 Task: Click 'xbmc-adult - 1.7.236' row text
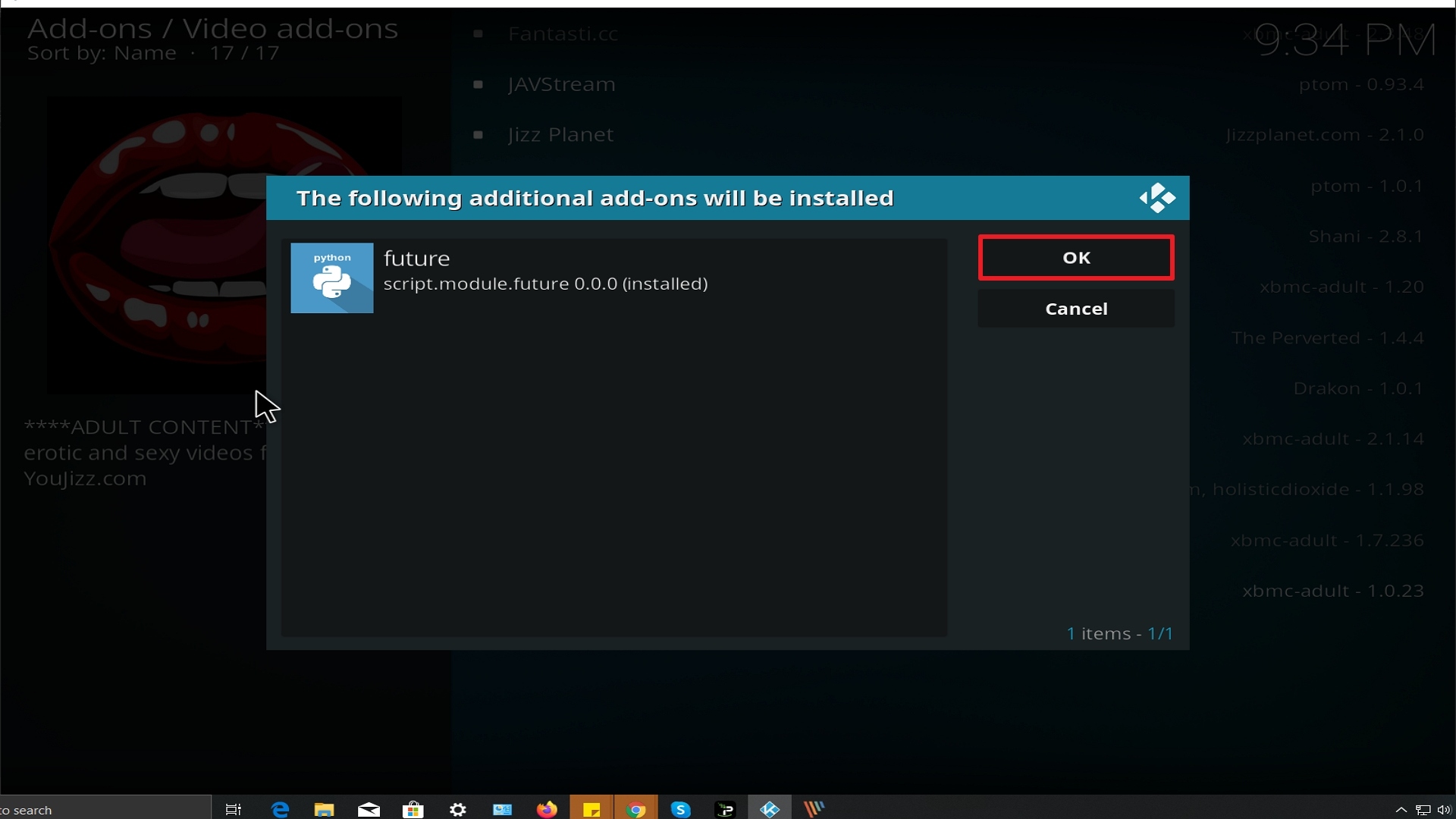point(1328,541)
